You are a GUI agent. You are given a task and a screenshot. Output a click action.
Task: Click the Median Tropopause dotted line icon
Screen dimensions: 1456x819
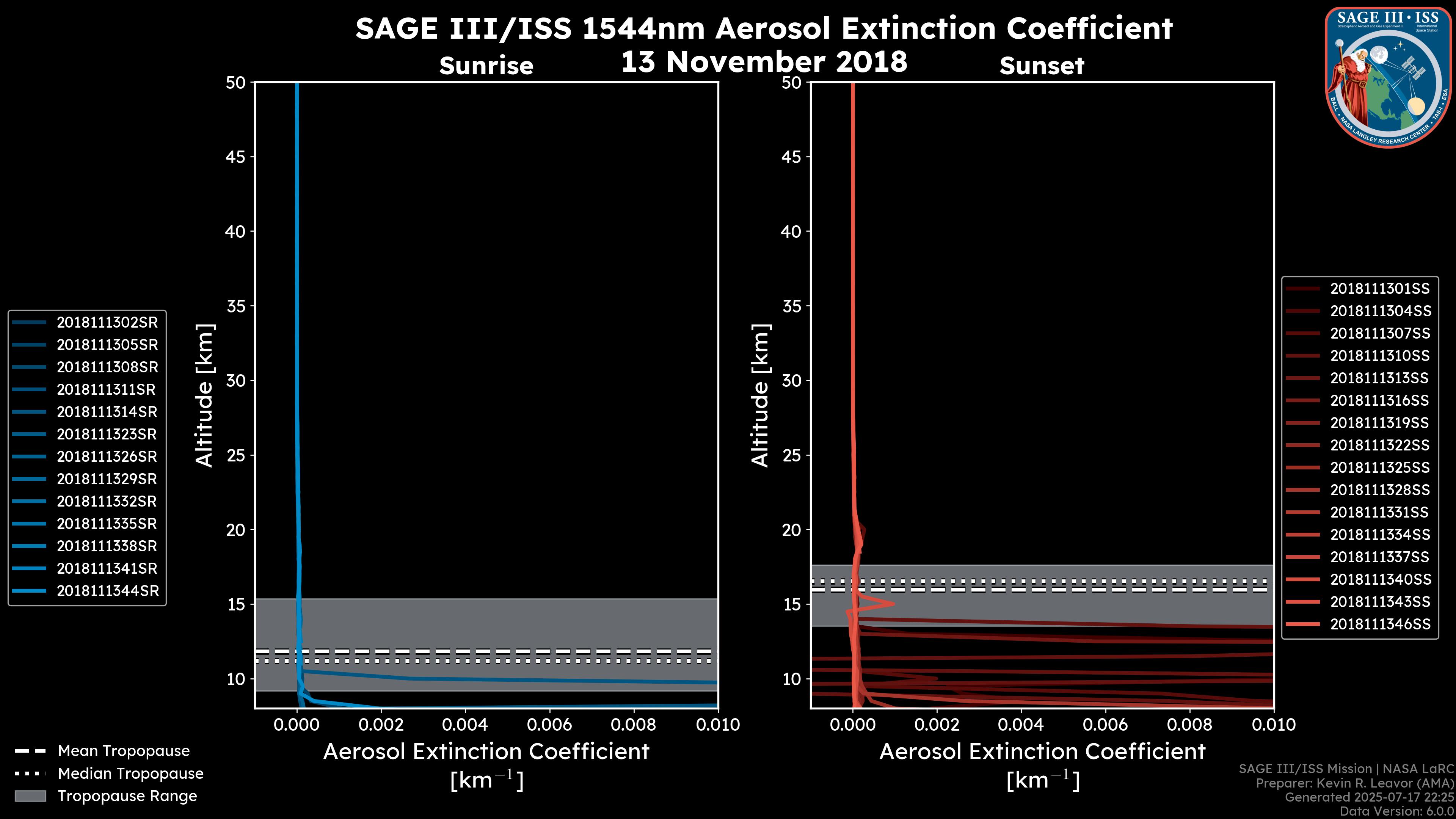pyautogui.click(x=30, y=773)
